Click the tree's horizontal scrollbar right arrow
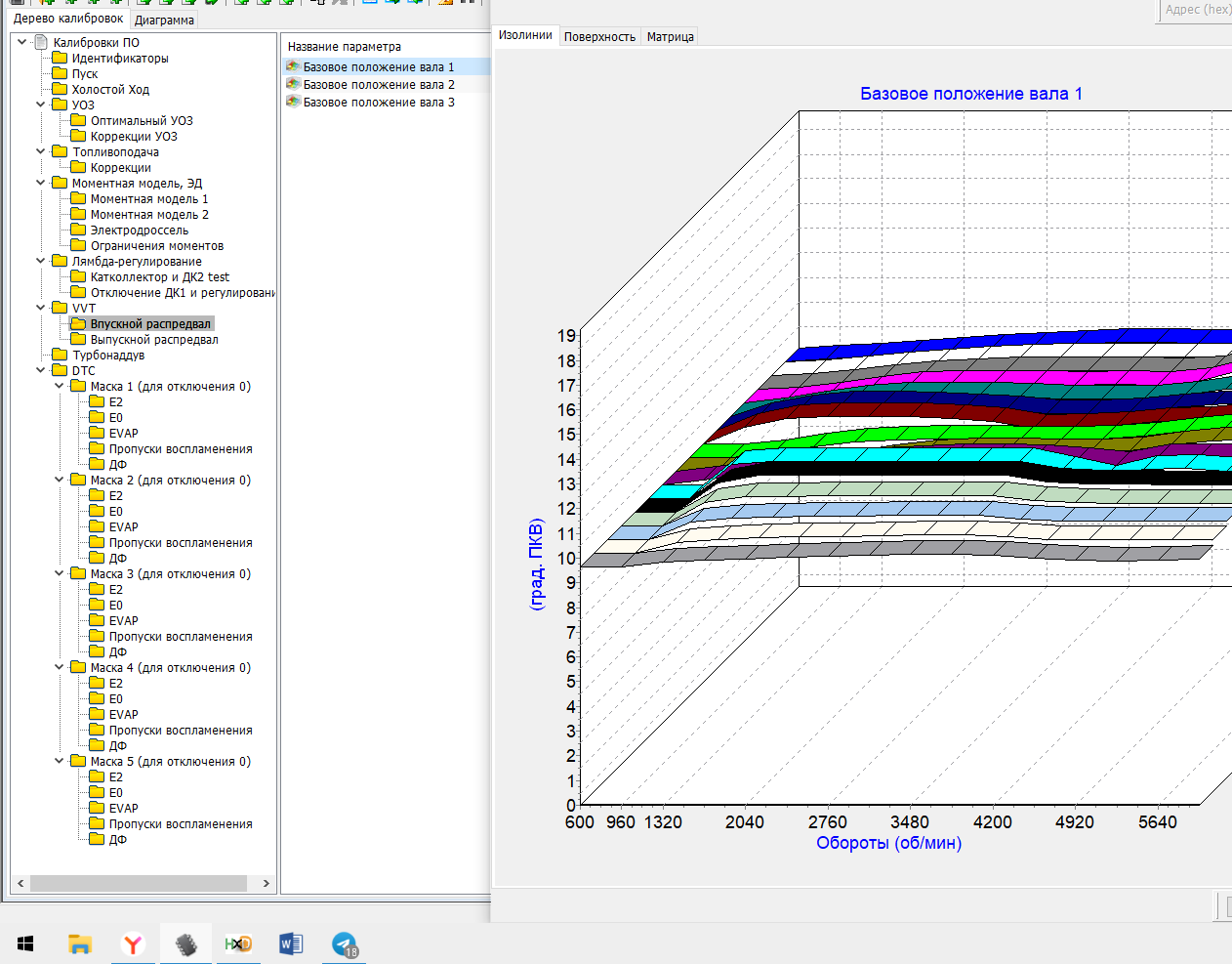1232x964 pixels. (x=266, y=883)
